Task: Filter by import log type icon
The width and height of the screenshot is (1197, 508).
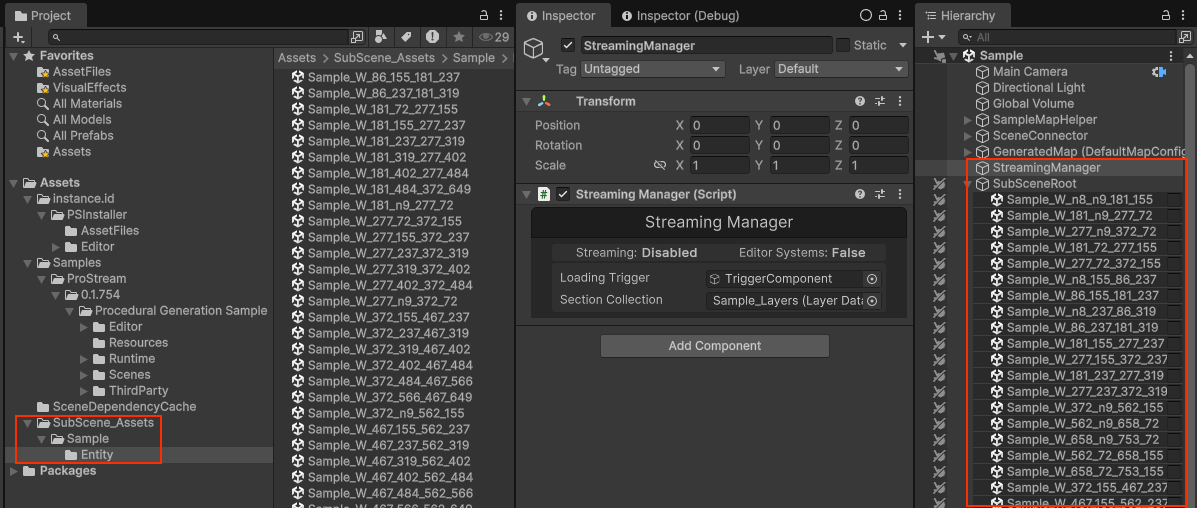Action: point(432,37)
